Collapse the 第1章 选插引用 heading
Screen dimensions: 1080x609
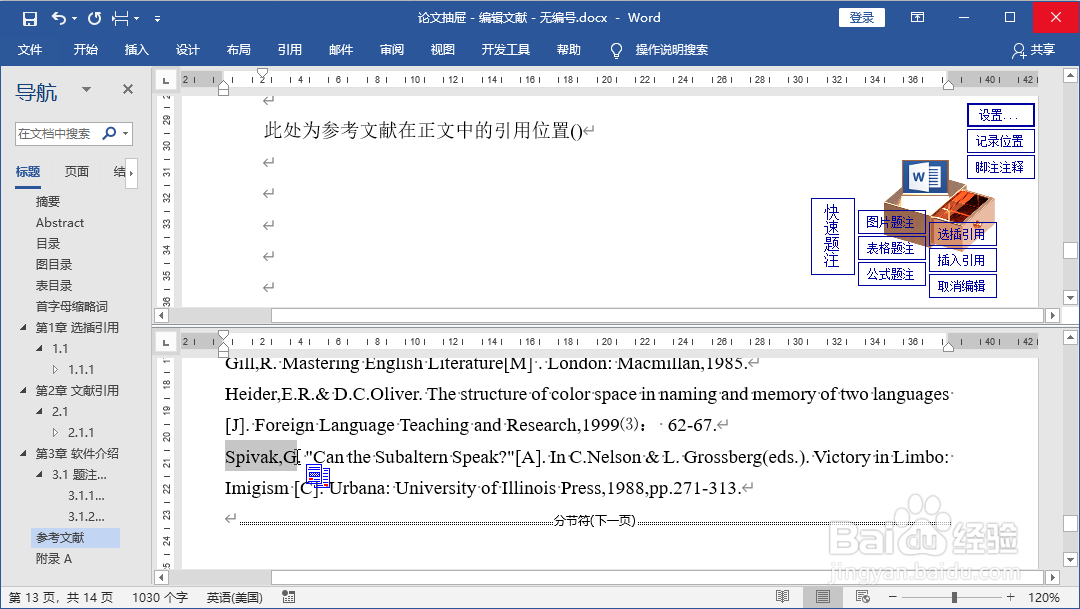[23, 327]
